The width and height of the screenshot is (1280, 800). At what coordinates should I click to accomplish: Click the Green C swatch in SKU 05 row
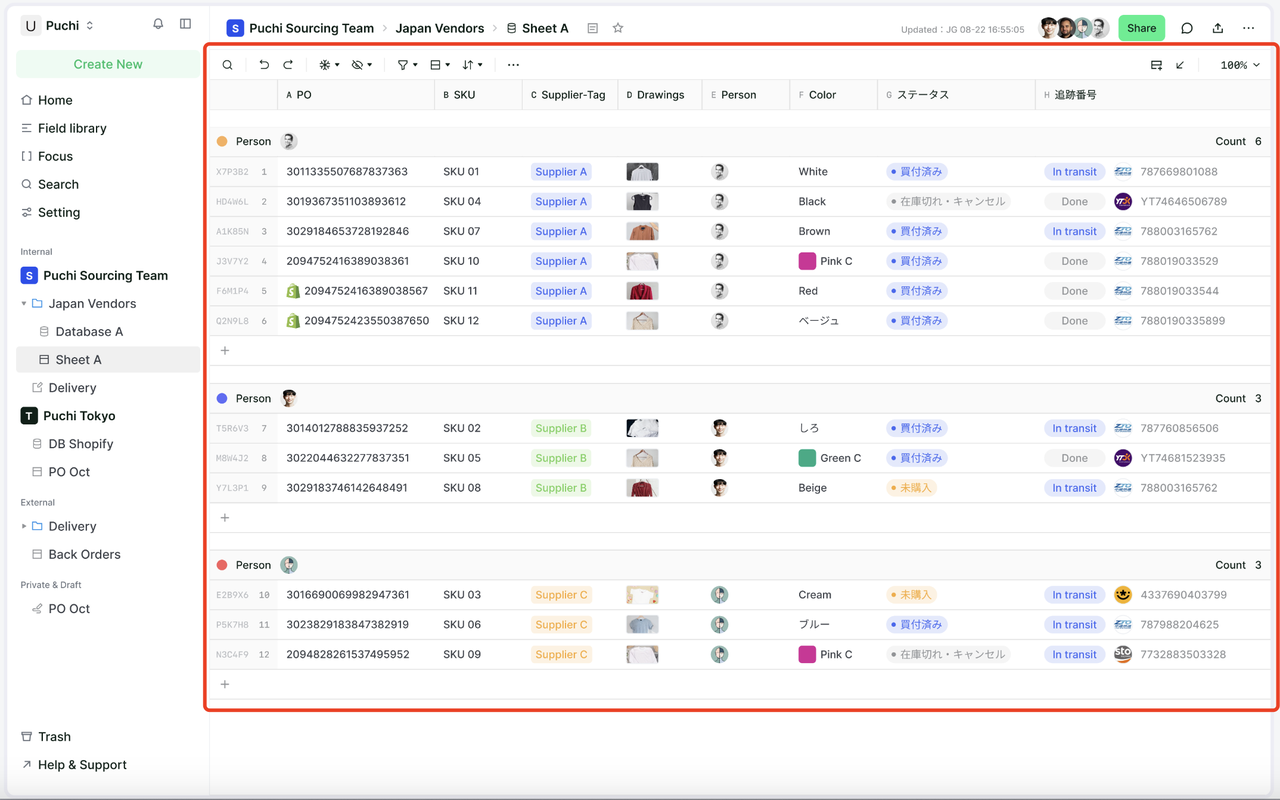(807, 458)
